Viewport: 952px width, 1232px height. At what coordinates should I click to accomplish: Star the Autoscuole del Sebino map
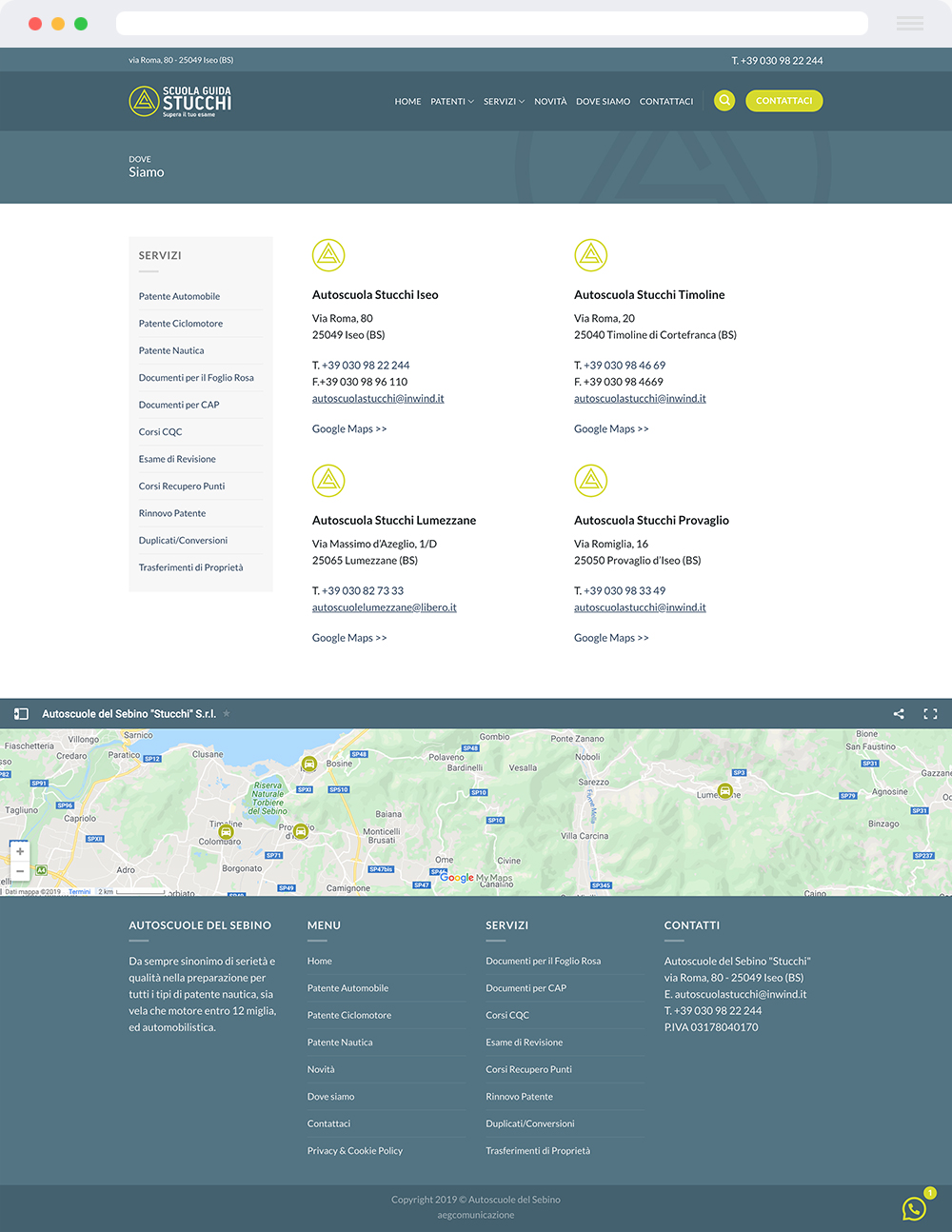(x=227, y=713)
